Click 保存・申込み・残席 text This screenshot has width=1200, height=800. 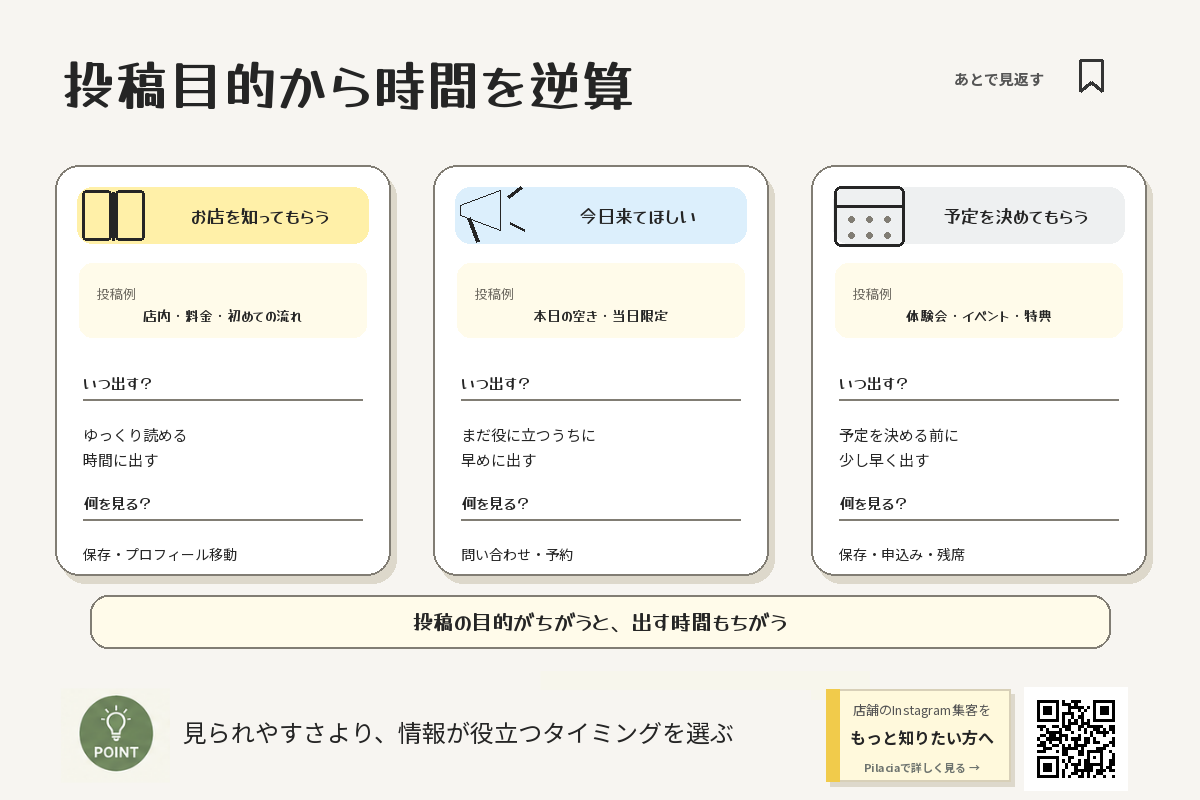(x=902, y=554)
